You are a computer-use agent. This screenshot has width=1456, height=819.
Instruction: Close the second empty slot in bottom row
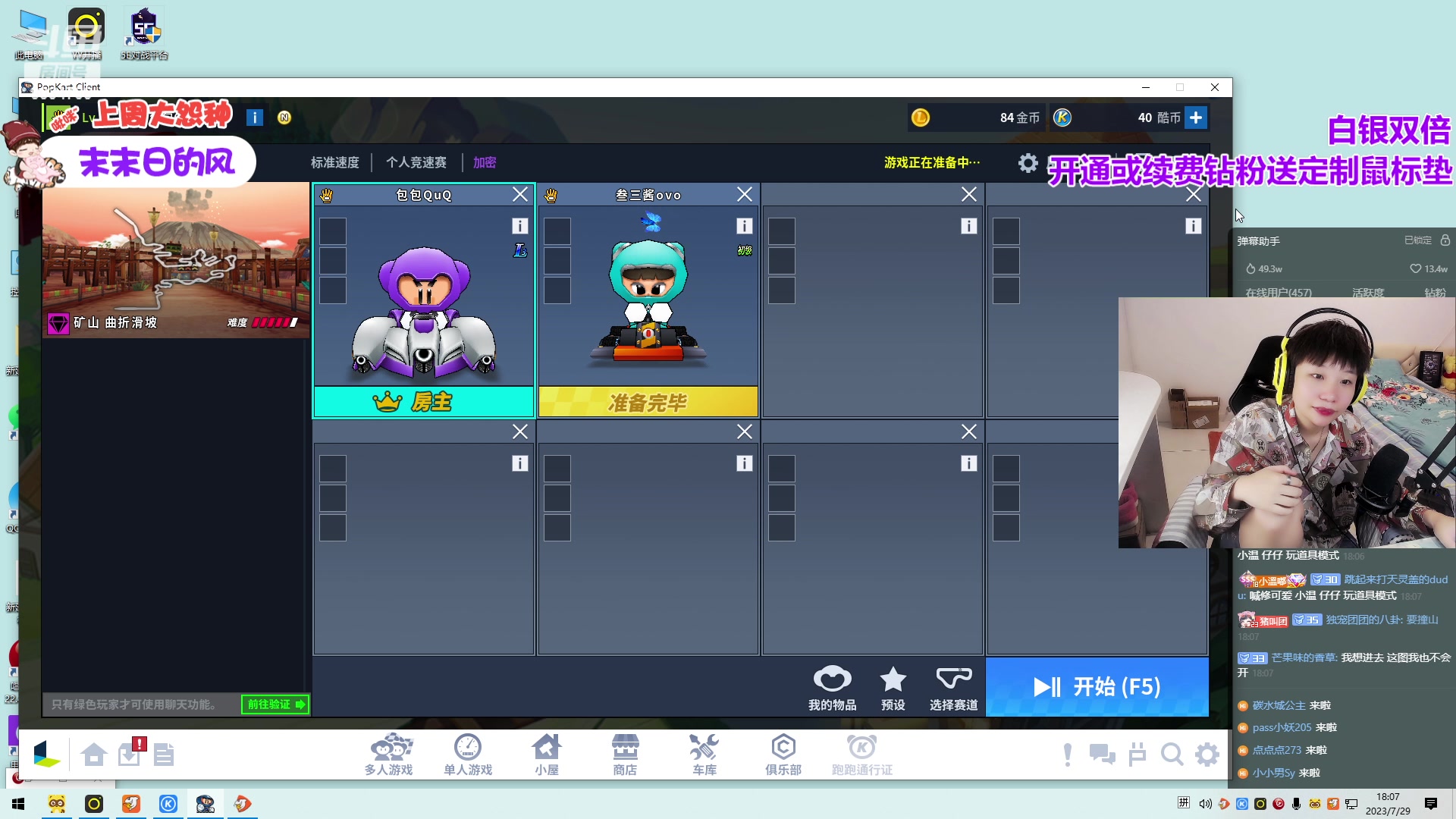(x=745, y=431)
